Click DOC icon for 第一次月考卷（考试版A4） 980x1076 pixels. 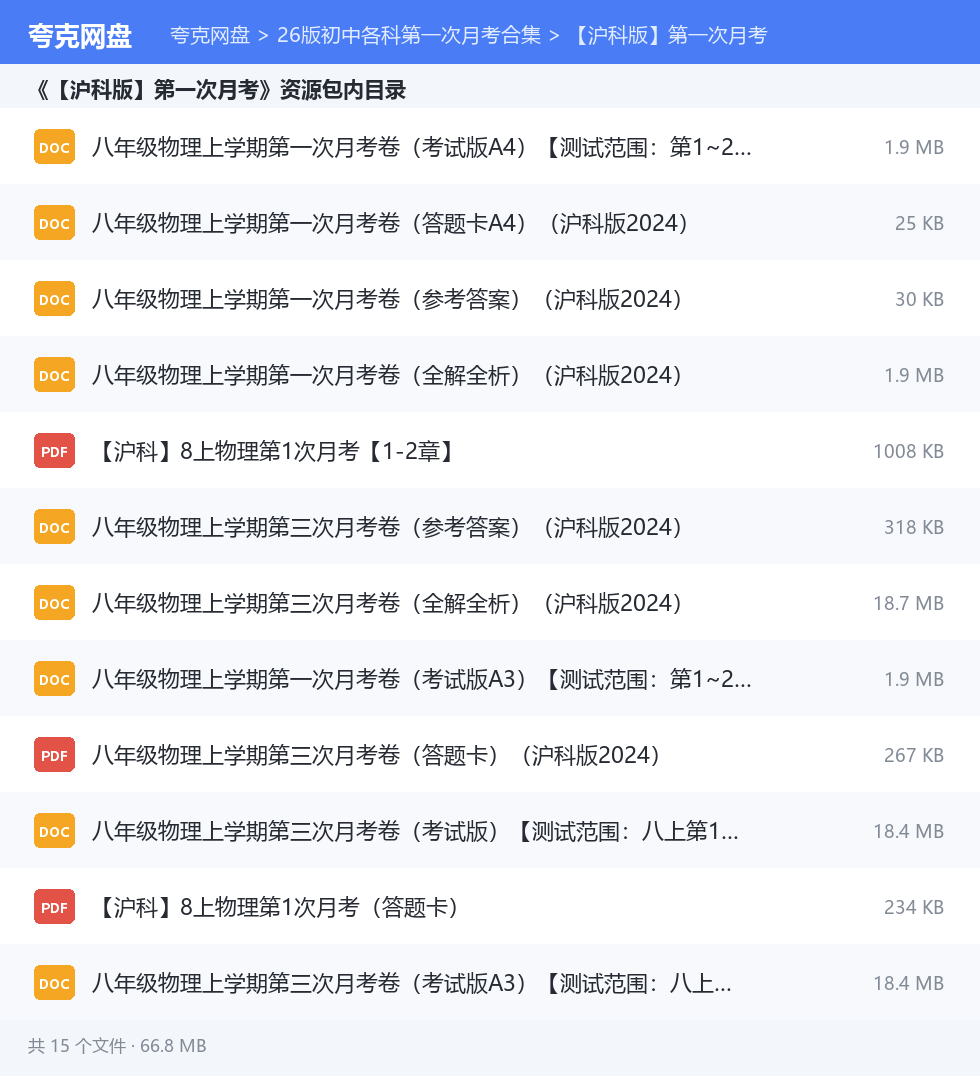pos(54,147)
